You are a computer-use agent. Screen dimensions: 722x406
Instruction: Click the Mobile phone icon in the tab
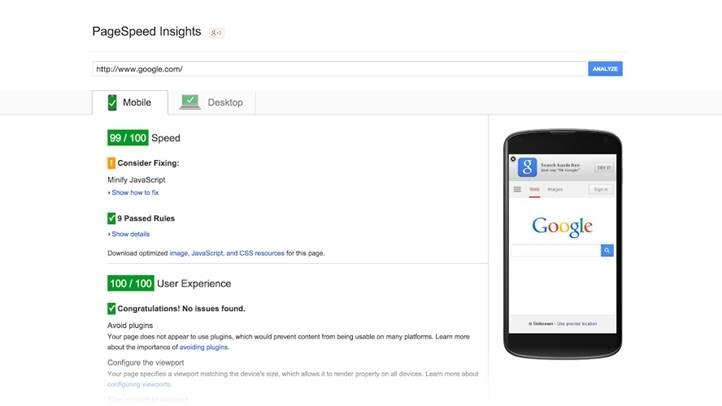click(112, 102)
